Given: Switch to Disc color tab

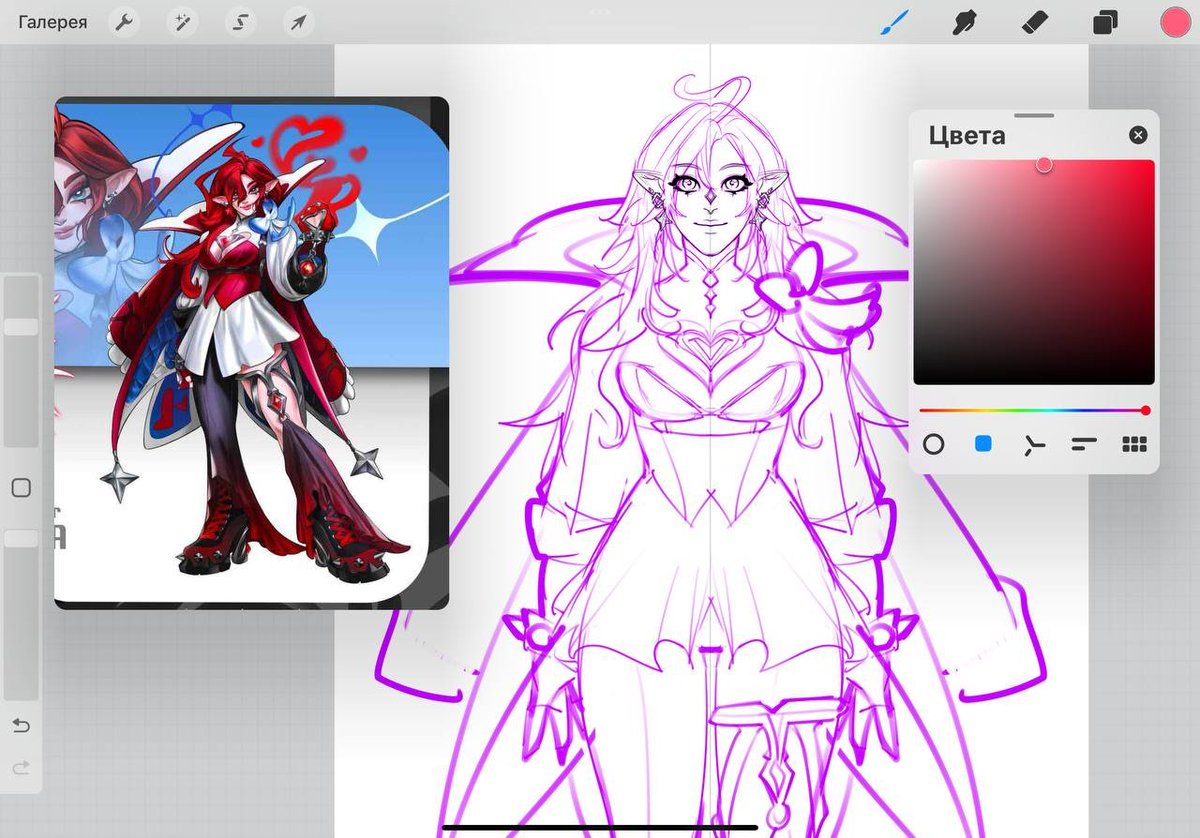Looking at the screenshot, I should [933, 444].
